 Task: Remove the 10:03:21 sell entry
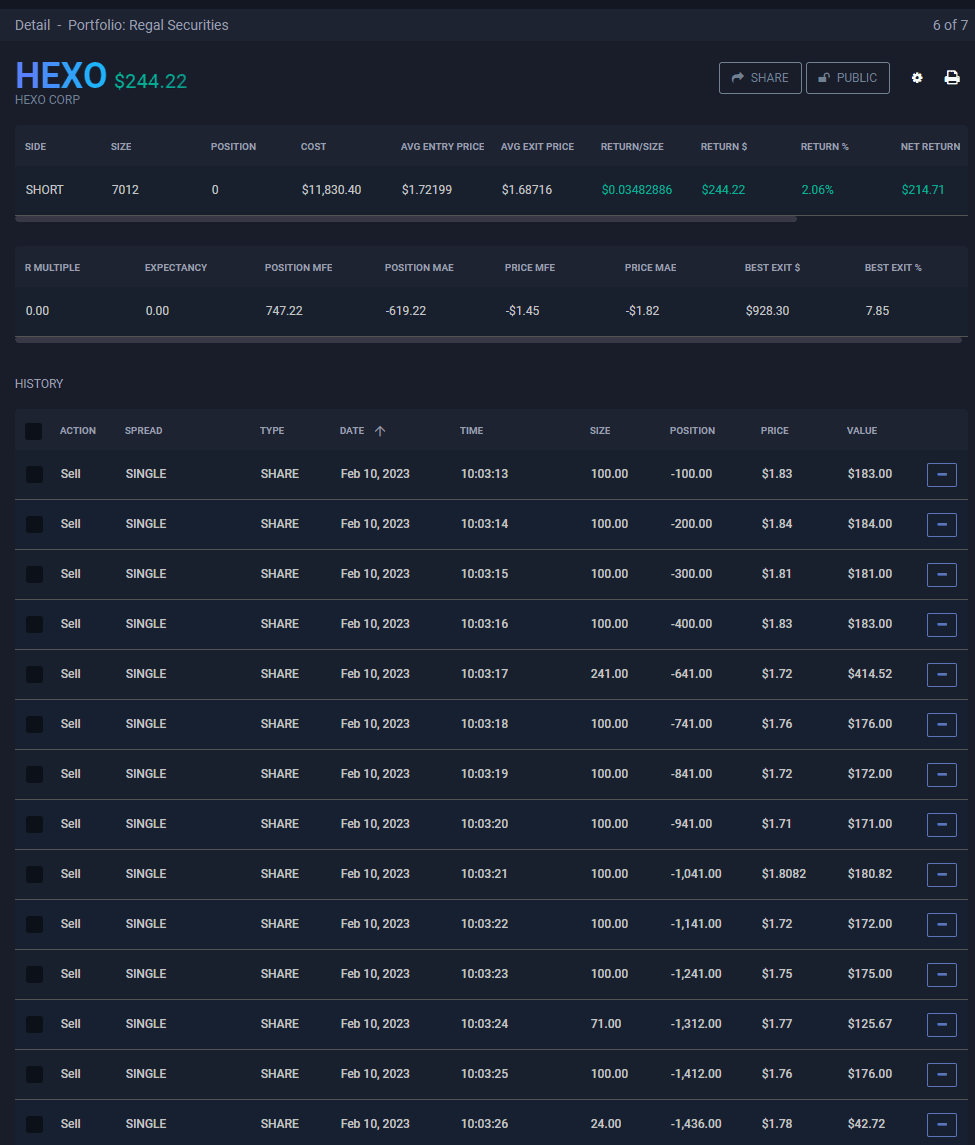point(941,875)
